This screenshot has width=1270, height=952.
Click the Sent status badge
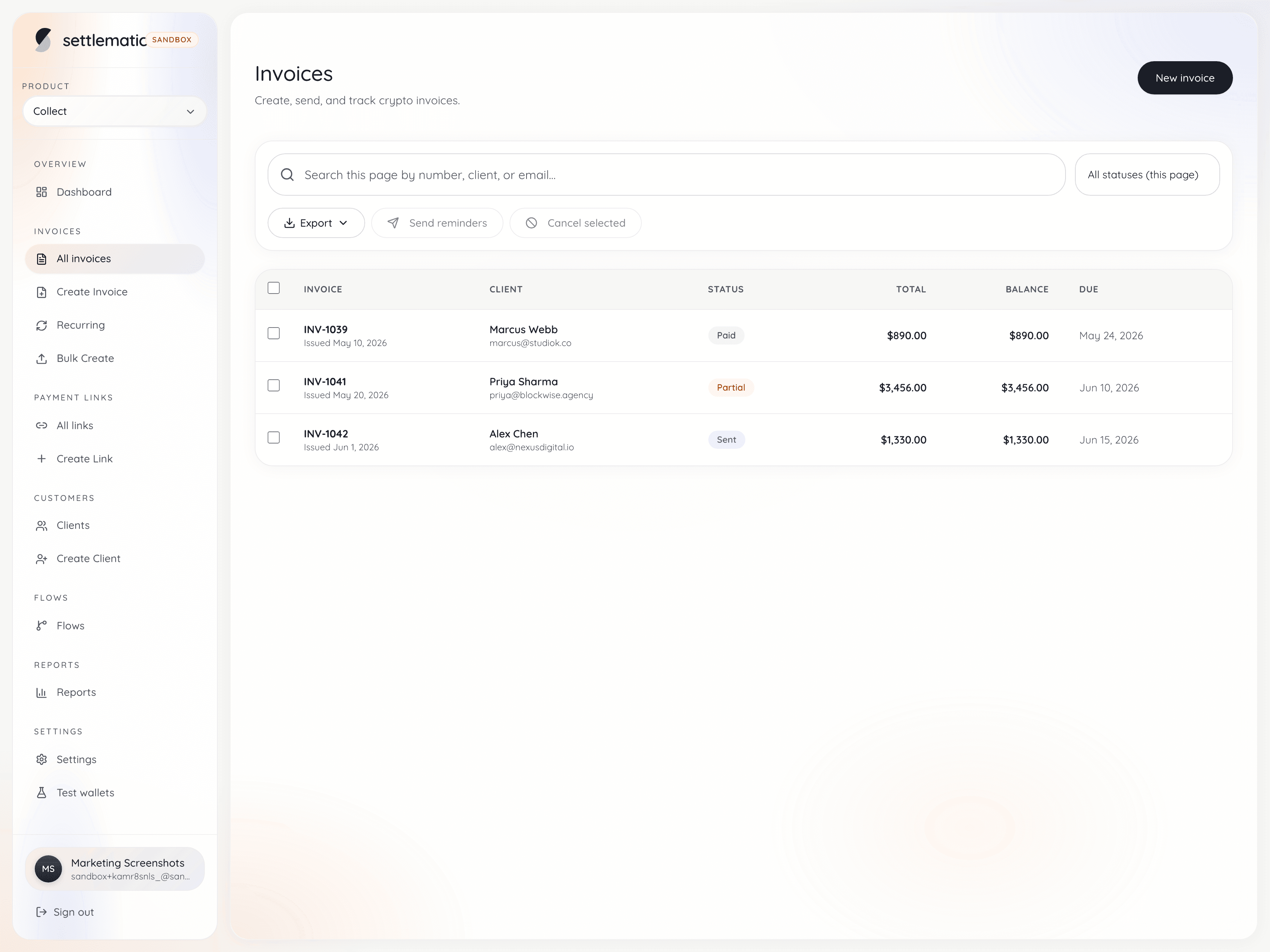coord(726,440)
